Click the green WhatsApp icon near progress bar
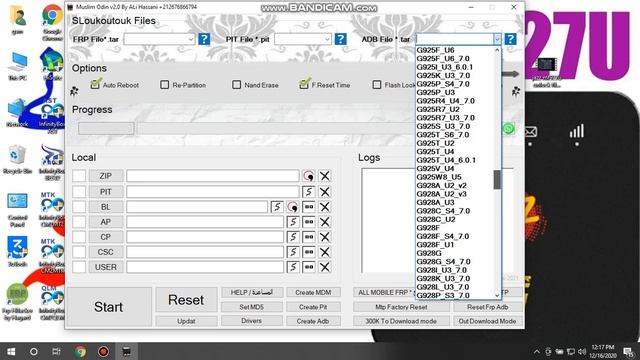640x360 pixels. [508, 129]
